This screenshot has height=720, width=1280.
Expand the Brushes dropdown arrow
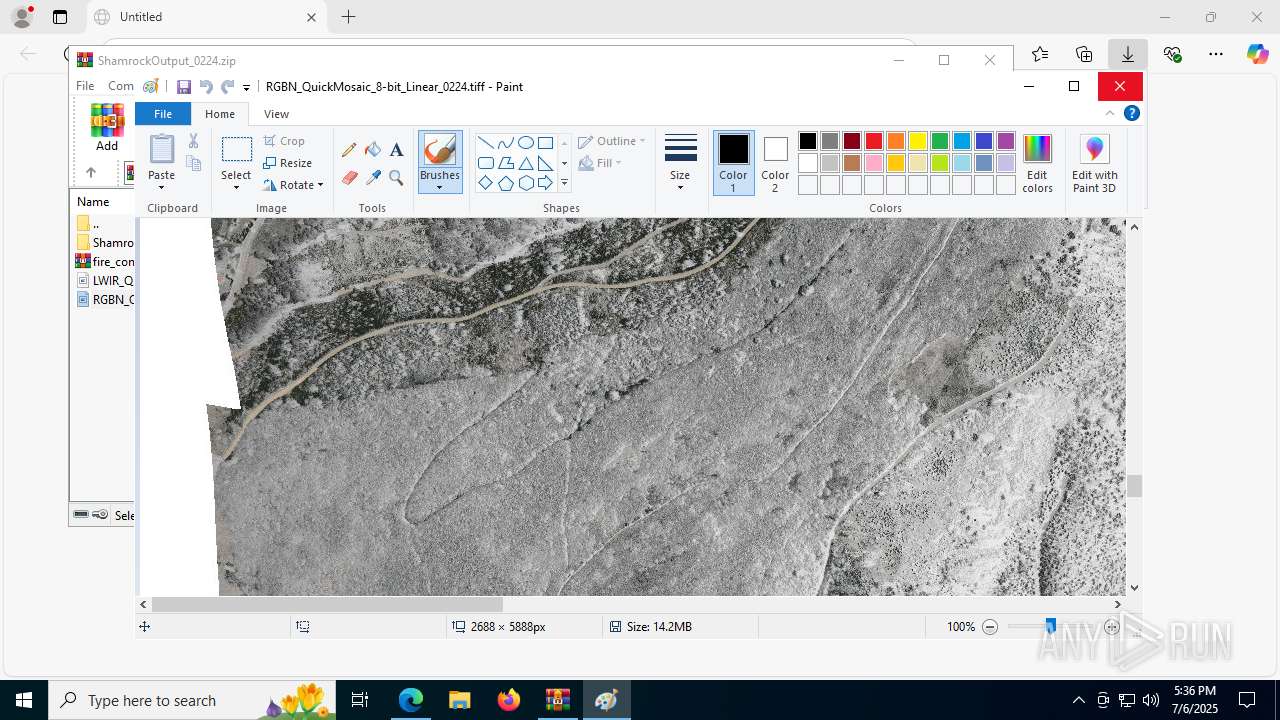(x=440, y=187)
